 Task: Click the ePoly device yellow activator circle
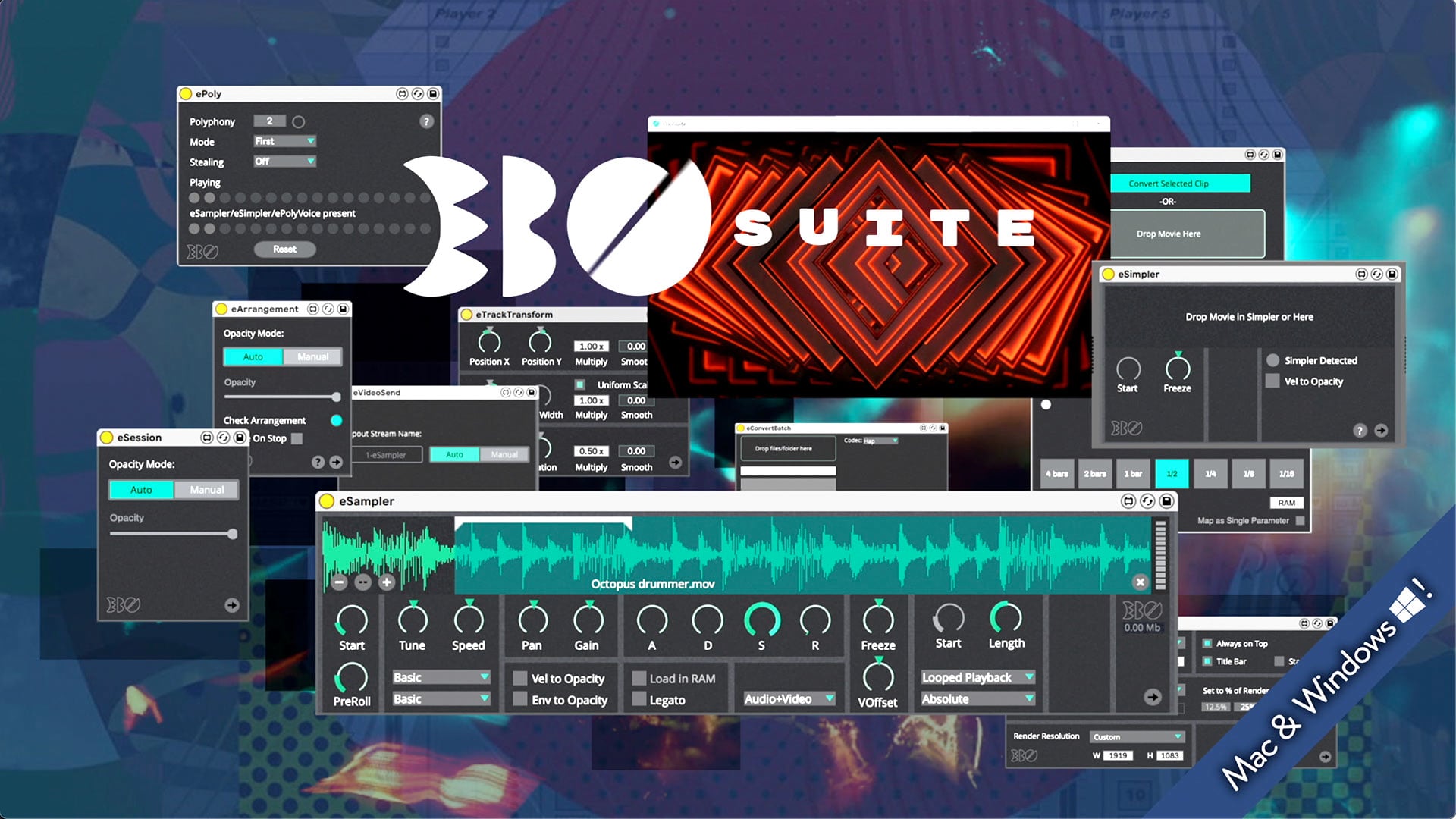click(x=186, y=94)
